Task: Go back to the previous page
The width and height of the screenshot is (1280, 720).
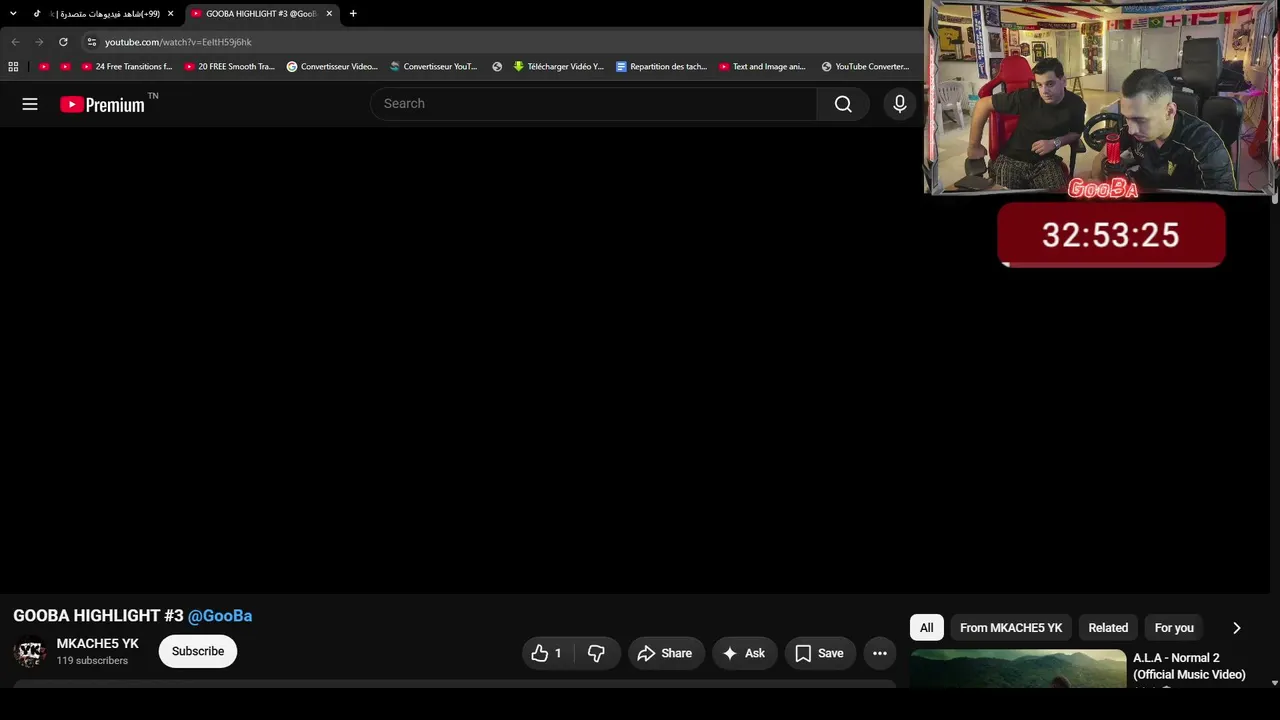Action: pos(15,42)
